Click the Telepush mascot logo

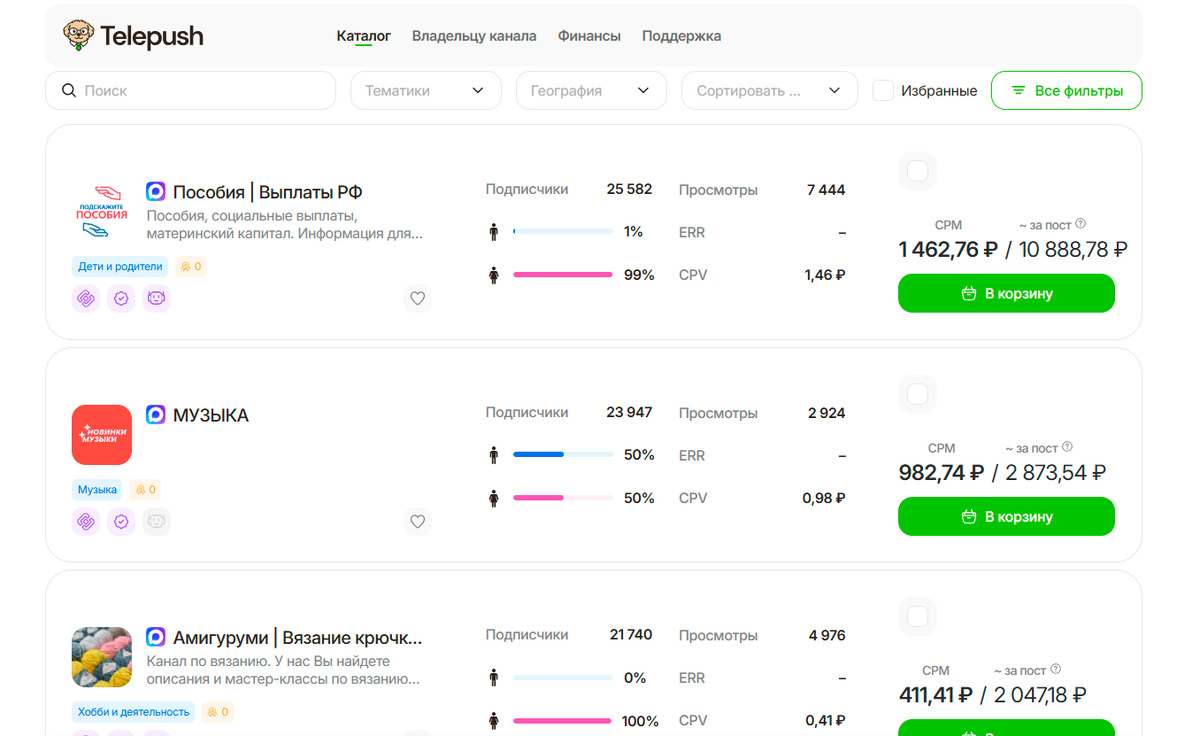point(78,36)
